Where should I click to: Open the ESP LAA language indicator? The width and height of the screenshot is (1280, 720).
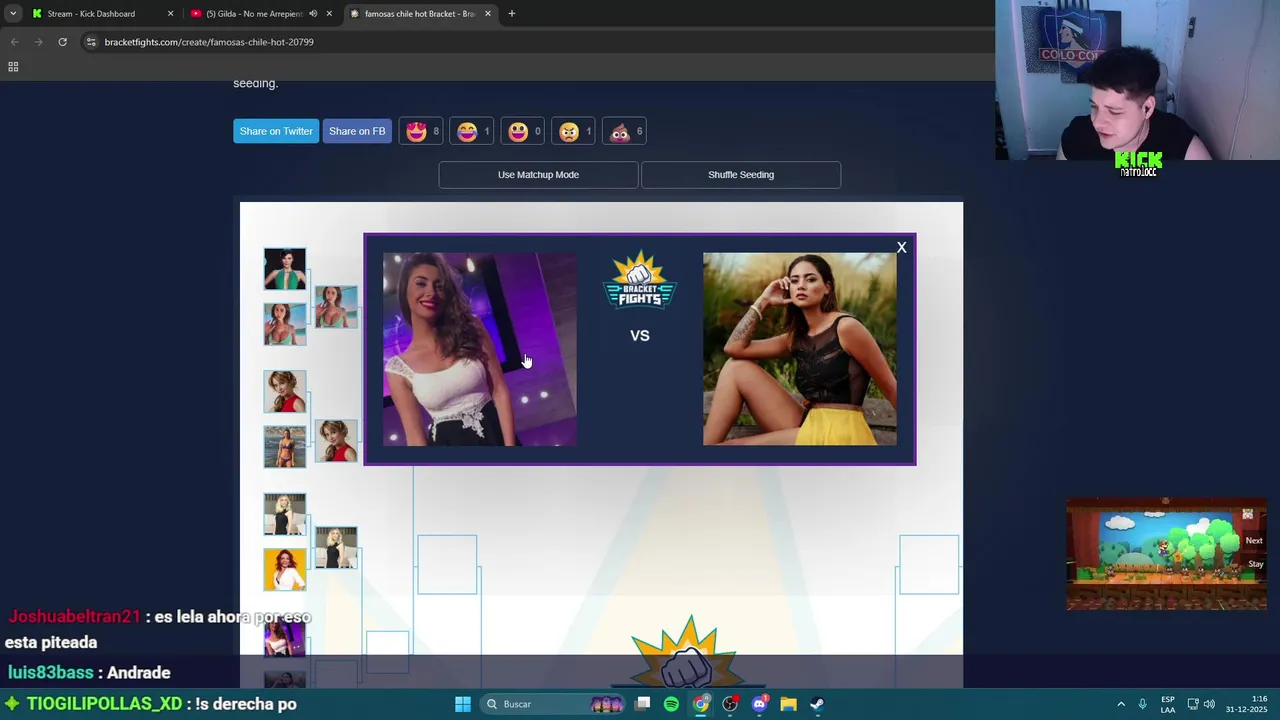pos(1168,704)
